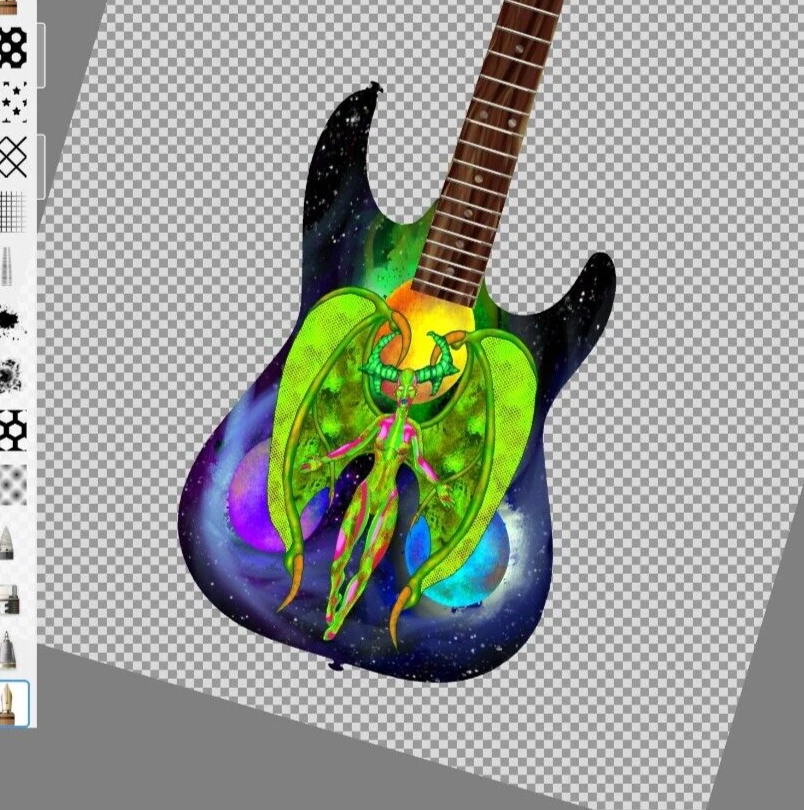Pick the grunge speckle texture brush

click(12, 376)
